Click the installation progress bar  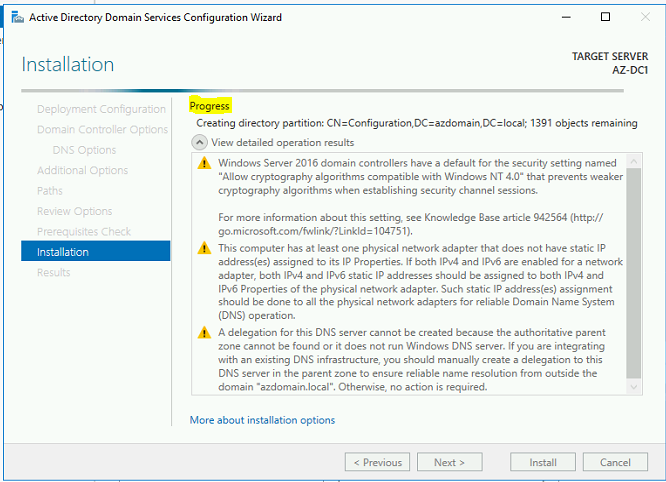pyautogui.click(x=322, y=90)
